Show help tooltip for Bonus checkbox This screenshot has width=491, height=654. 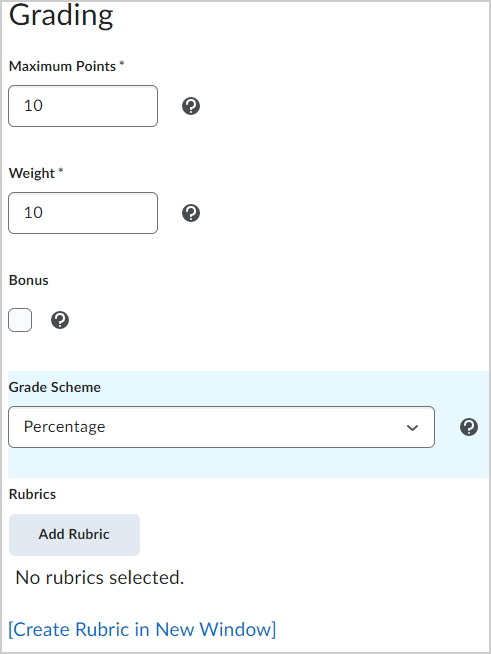click(x=60, y=320)
